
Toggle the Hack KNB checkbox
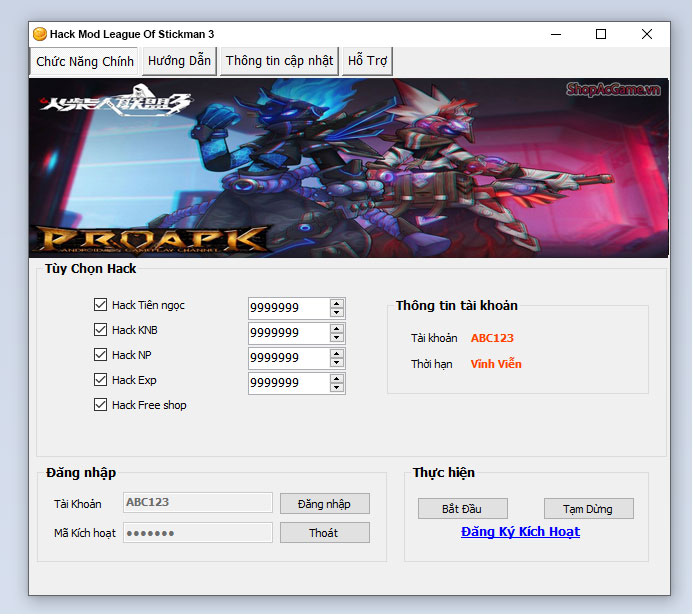coord(100,330)
